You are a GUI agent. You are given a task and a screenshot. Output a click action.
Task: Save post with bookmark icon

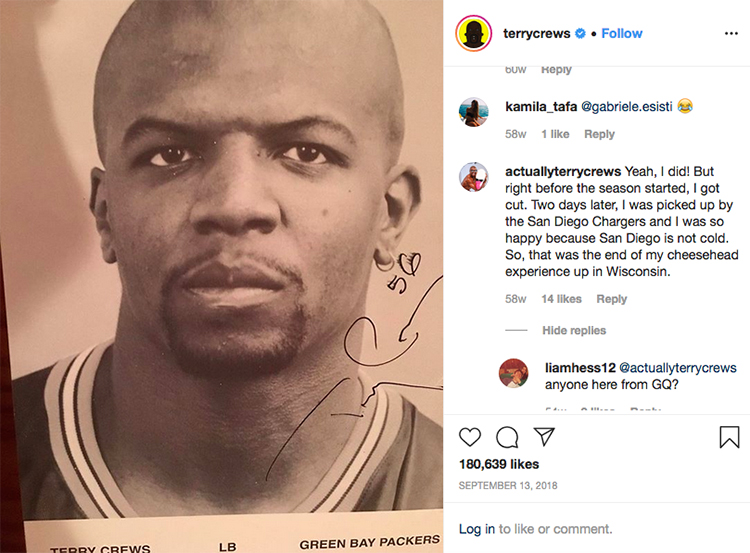coord(729,437)
